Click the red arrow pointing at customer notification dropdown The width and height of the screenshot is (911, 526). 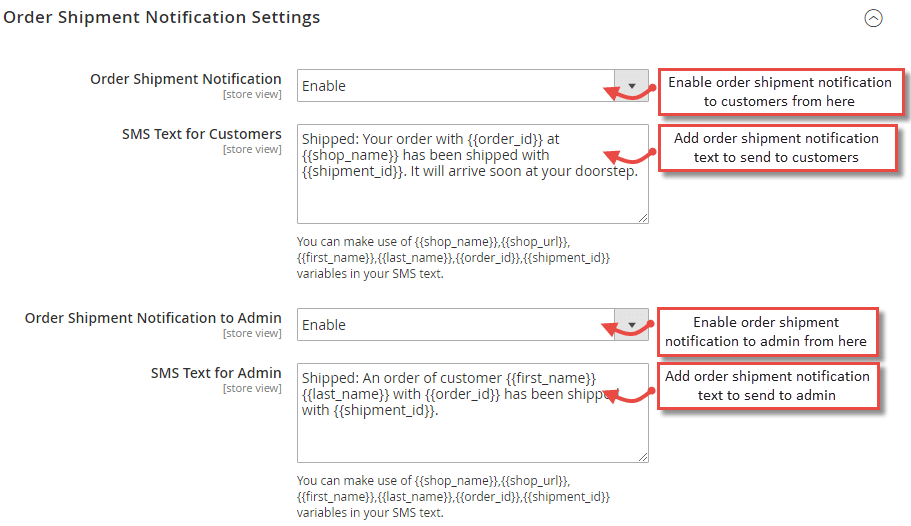[629, 91]
